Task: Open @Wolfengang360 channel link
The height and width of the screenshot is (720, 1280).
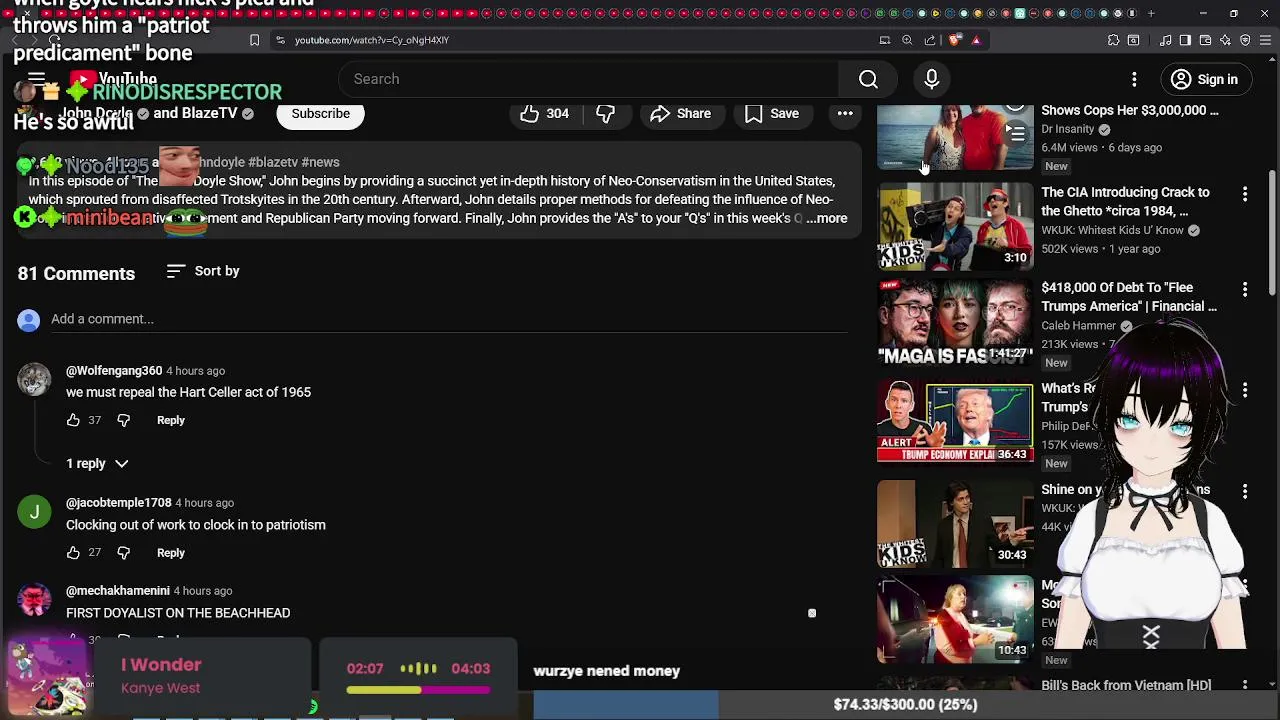Action: 114,371
